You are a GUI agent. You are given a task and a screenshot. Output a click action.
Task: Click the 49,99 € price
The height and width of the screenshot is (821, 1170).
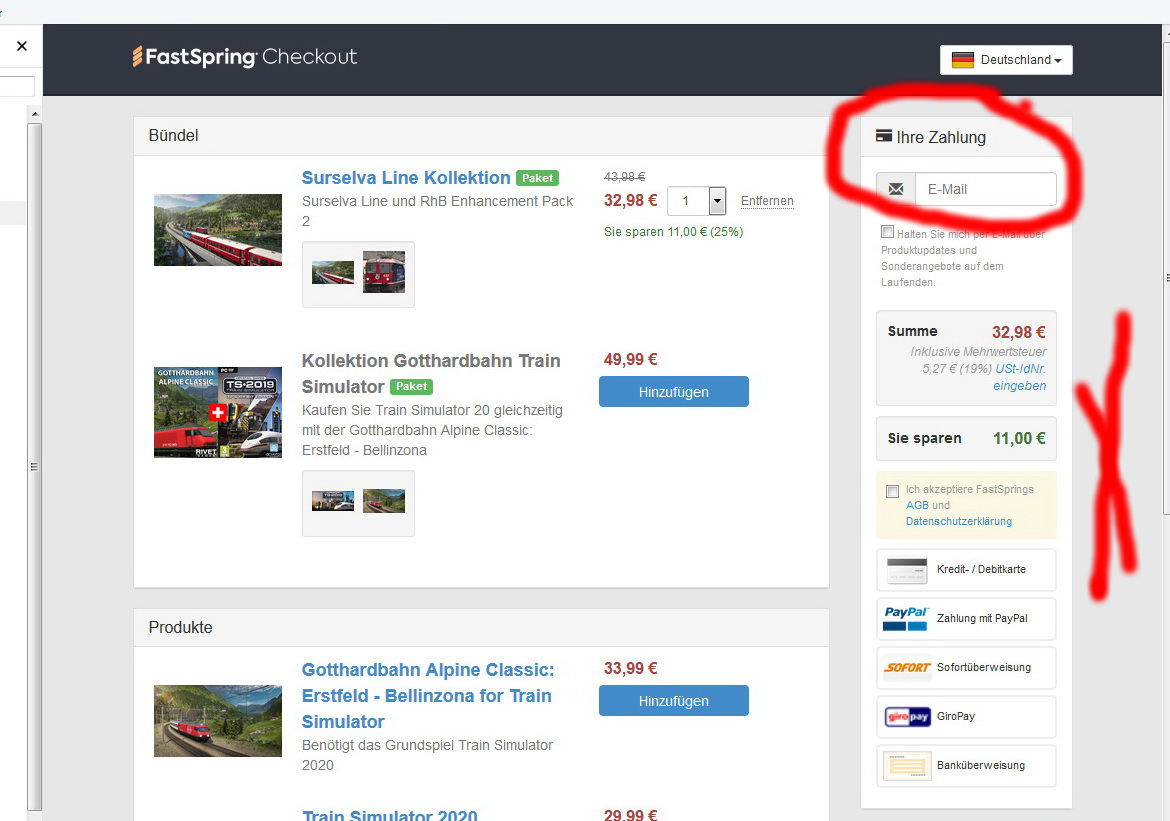[x=631, y=360]
